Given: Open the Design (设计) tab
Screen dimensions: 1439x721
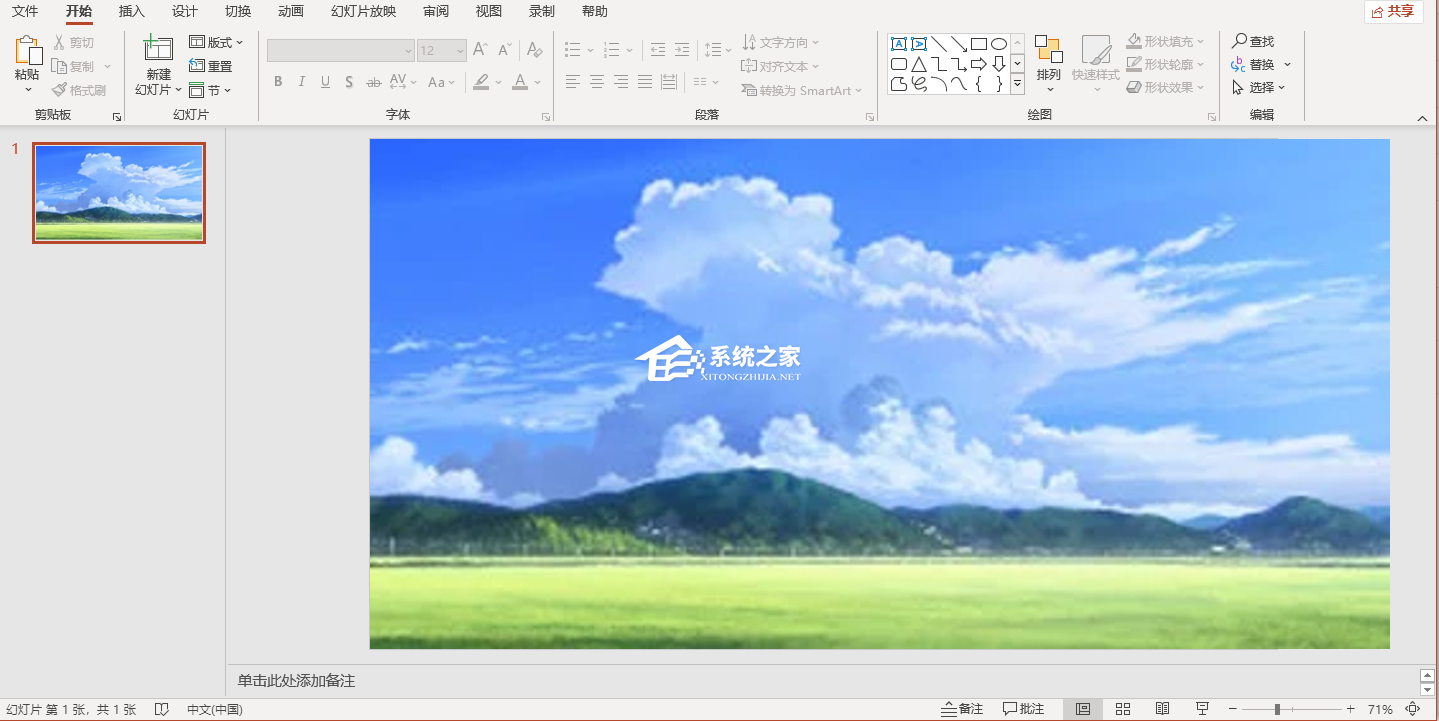Looking at the screenshot, I should [x=184, y=12].
